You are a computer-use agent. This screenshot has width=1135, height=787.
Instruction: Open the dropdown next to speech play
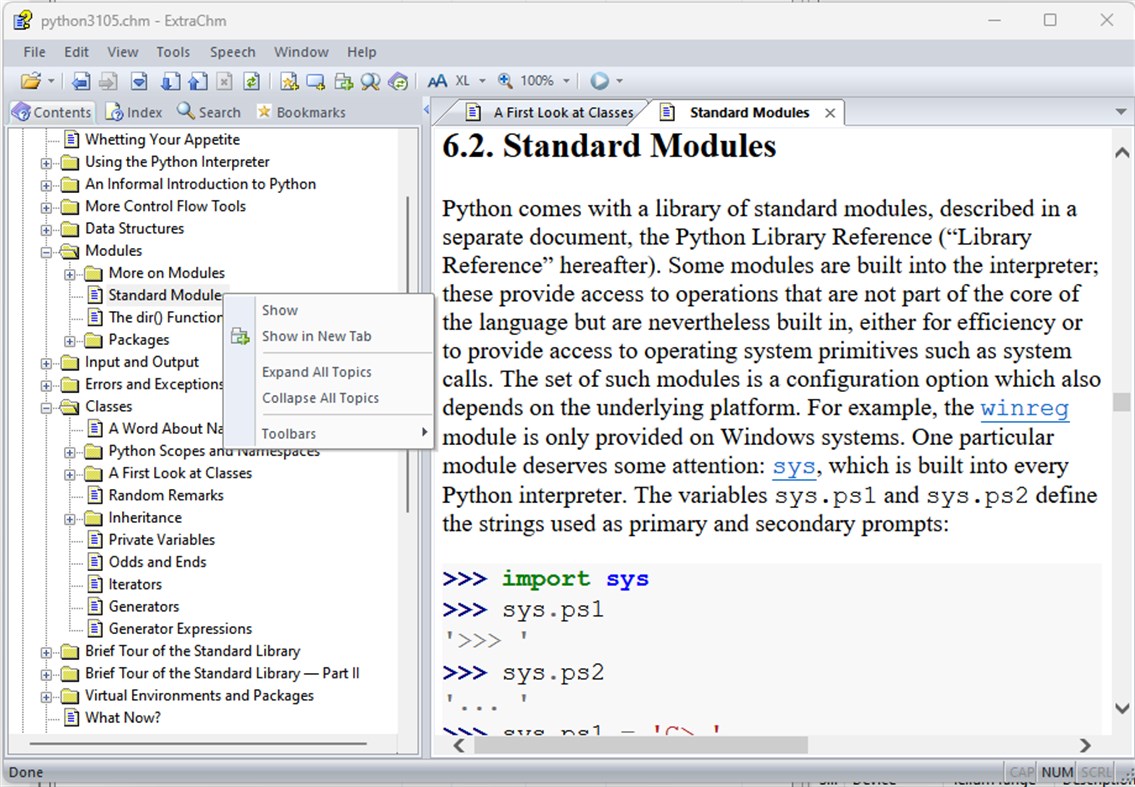click(620, 81)
